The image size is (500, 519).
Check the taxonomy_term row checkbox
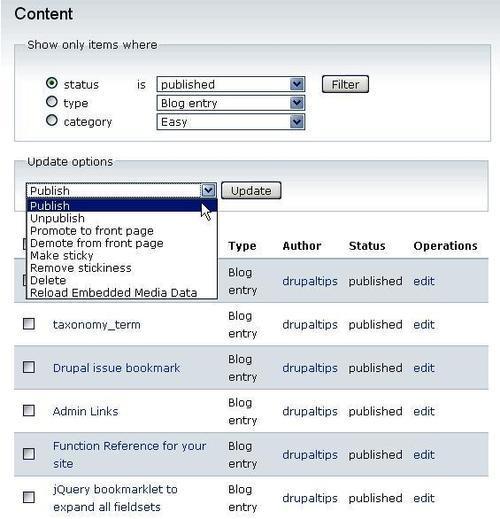tap(29, 324)
